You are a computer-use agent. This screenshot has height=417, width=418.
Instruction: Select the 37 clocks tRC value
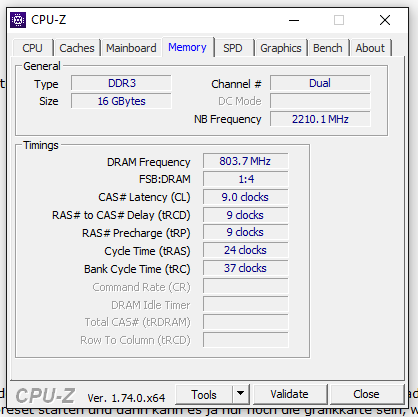[x=246, y=268]
